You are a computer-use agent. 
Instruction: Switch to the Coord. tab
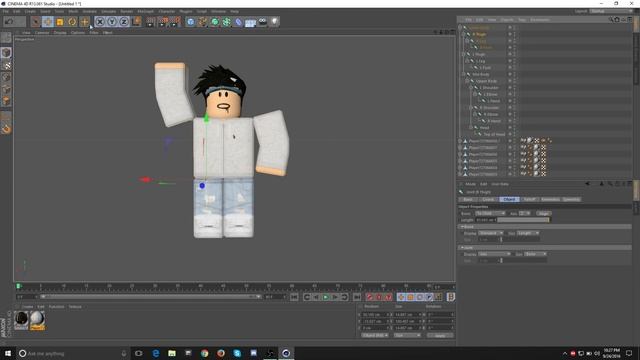(x=488, y=199)
